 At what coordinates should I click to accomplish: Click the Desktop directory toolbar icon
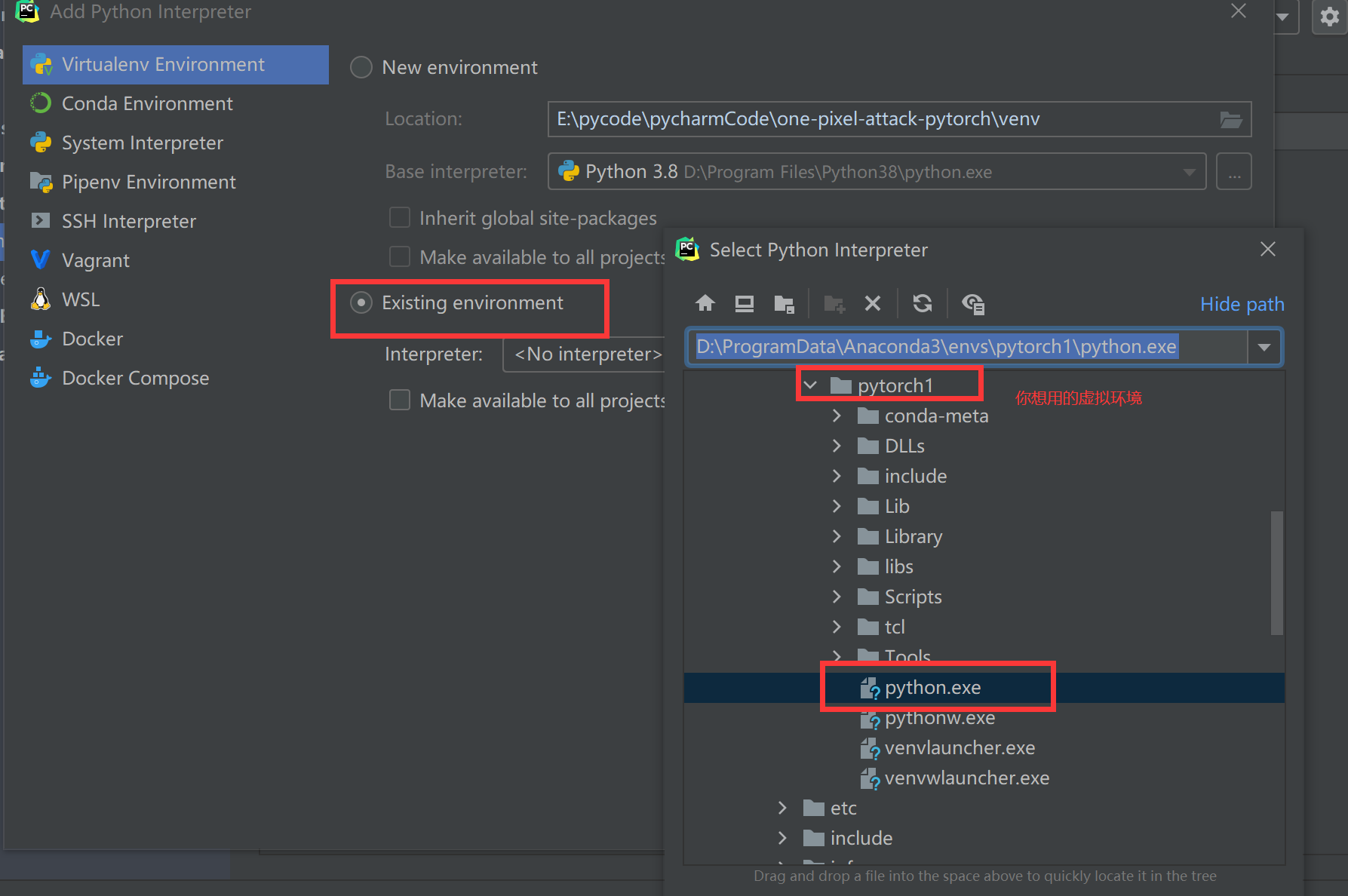tap(745, 303)
